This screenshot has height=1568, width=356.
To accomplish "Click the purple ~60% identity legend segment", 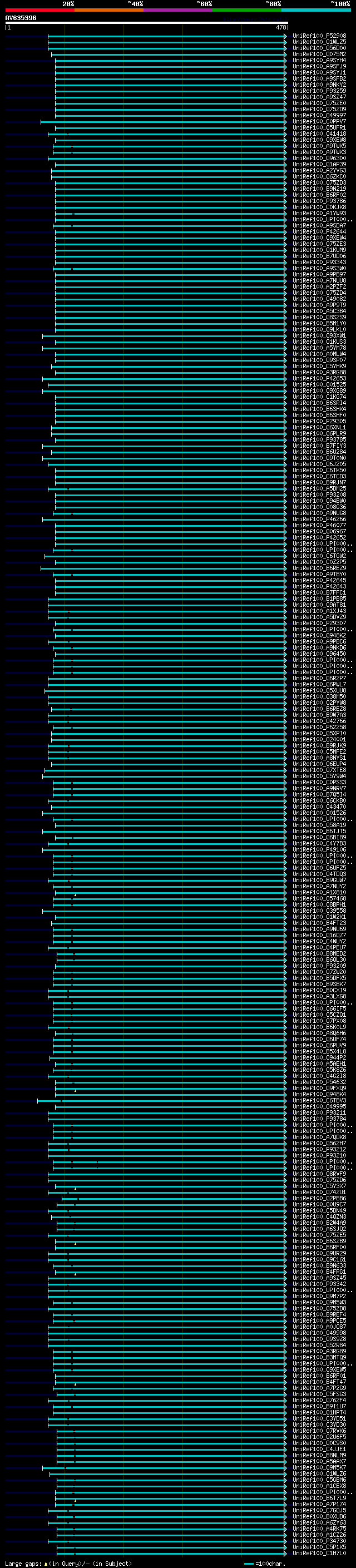I will point(177,10).
